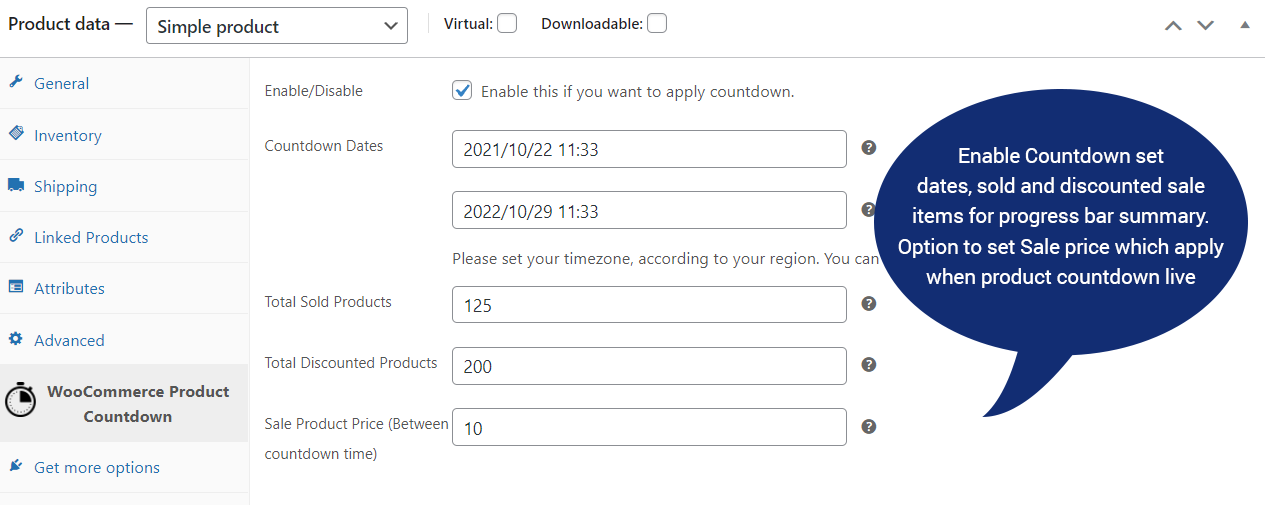Click the Inventory tag icon
Viewport: 1265px width, 505px height.
[x=16, y=134]
